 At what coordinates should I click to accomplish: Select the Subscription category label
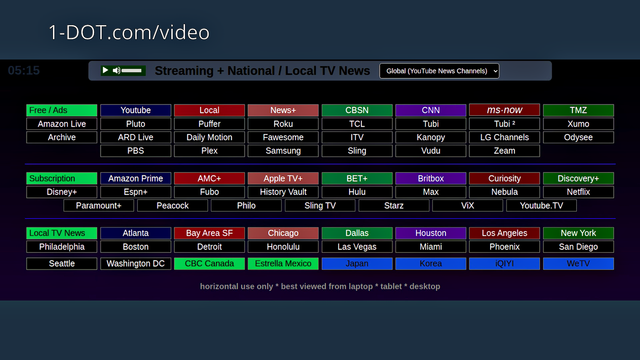[x=62, y=178]
